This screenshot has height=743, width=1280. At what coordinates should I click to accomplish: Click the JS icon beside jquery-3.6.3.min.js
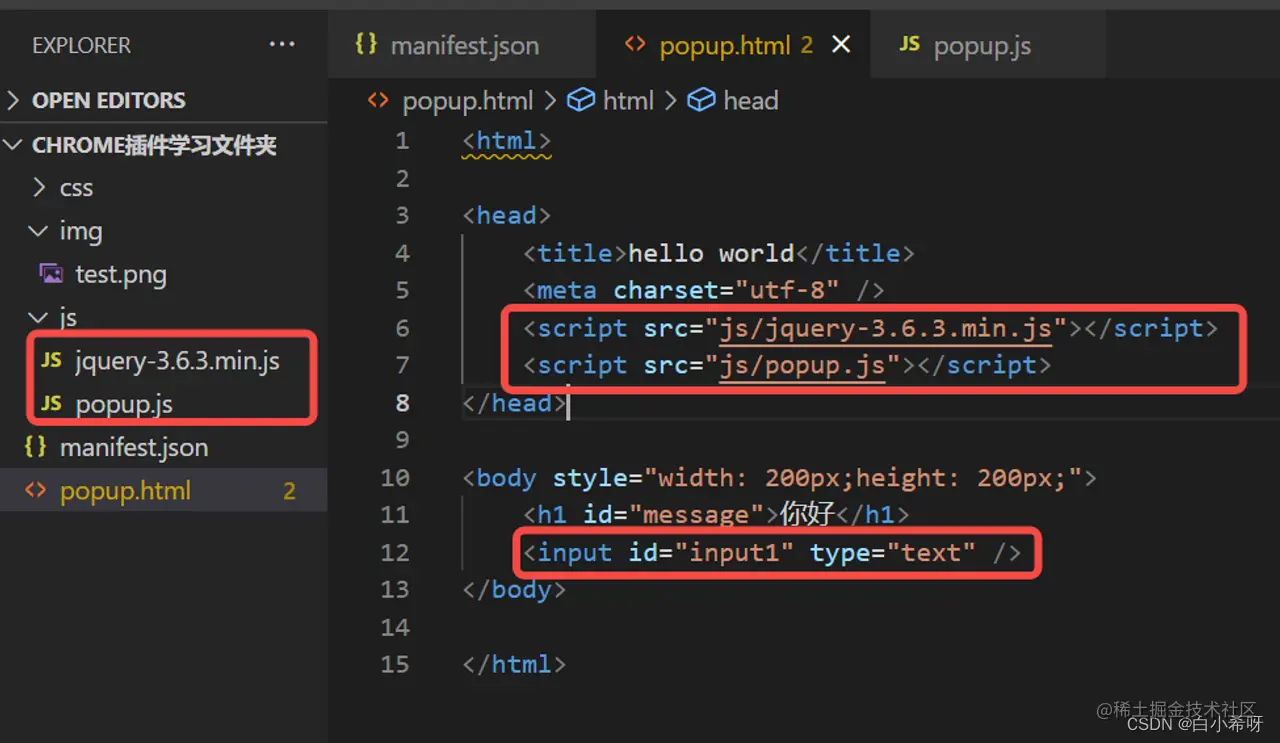coord(52,360)
